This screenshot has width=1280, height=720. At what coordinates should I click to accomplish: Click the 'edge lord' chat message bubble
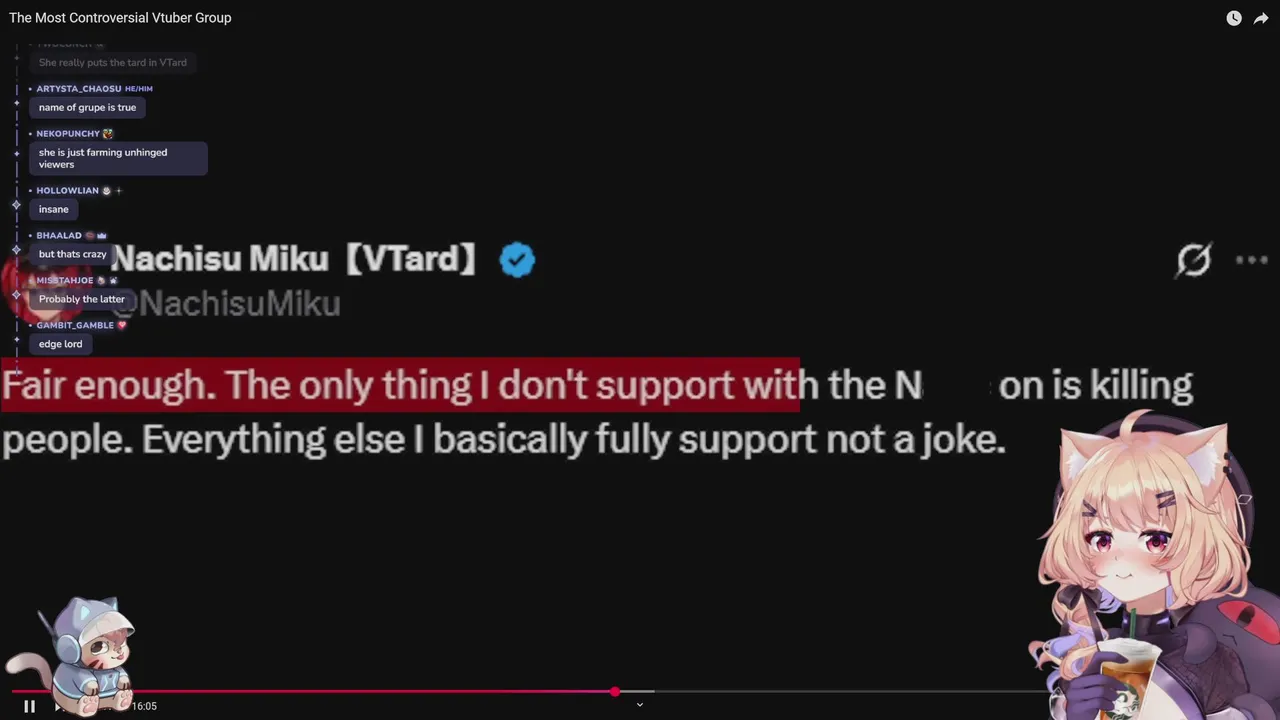(x=61, y=344)
